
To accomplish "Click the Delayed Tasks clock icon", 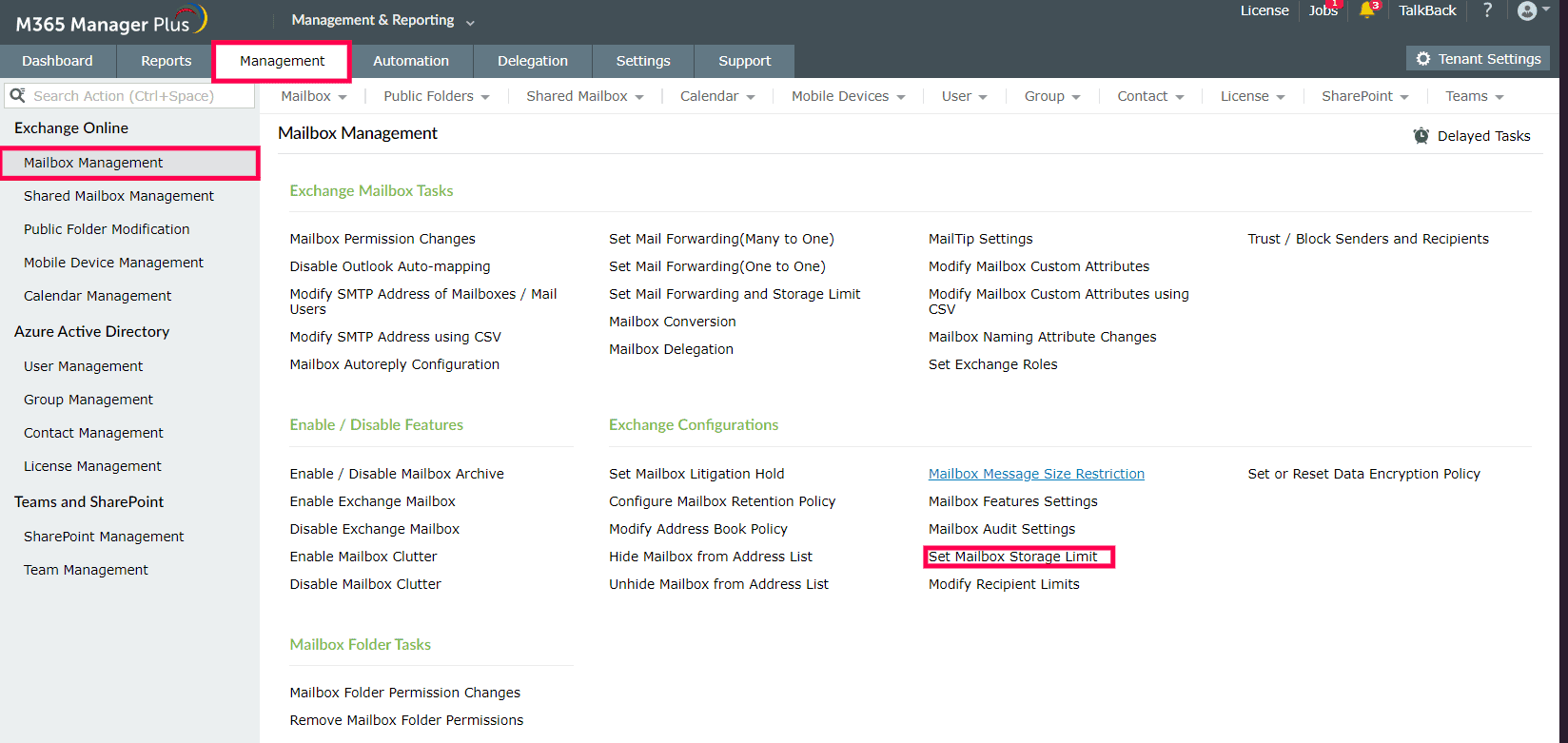I will coord(1421,136).
